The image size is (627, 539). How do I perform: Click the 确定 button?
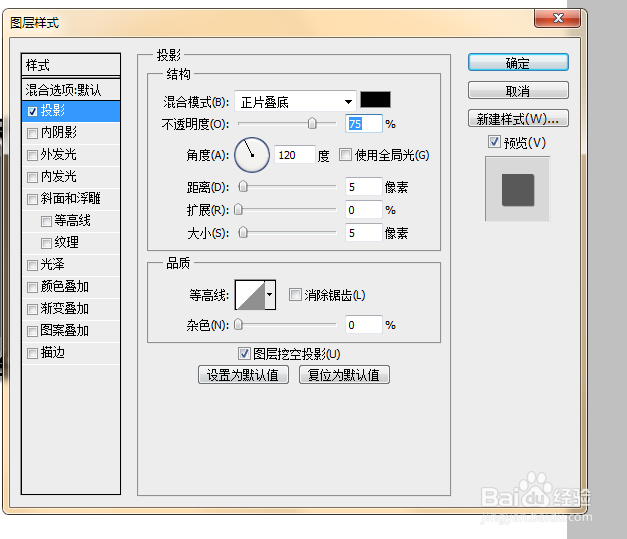518,63
